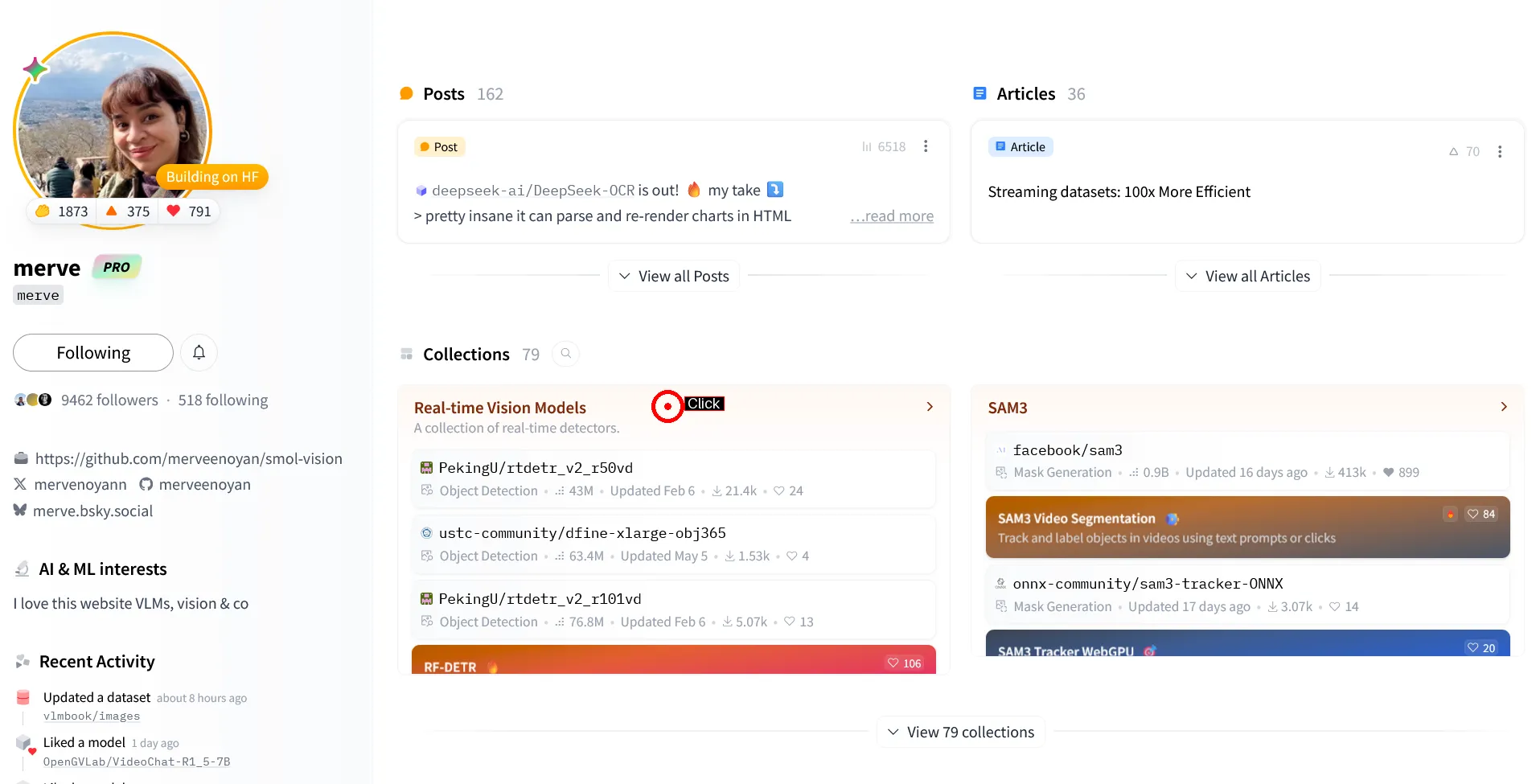Expand View all Posts
The image size is (1540, 784).
674,276
